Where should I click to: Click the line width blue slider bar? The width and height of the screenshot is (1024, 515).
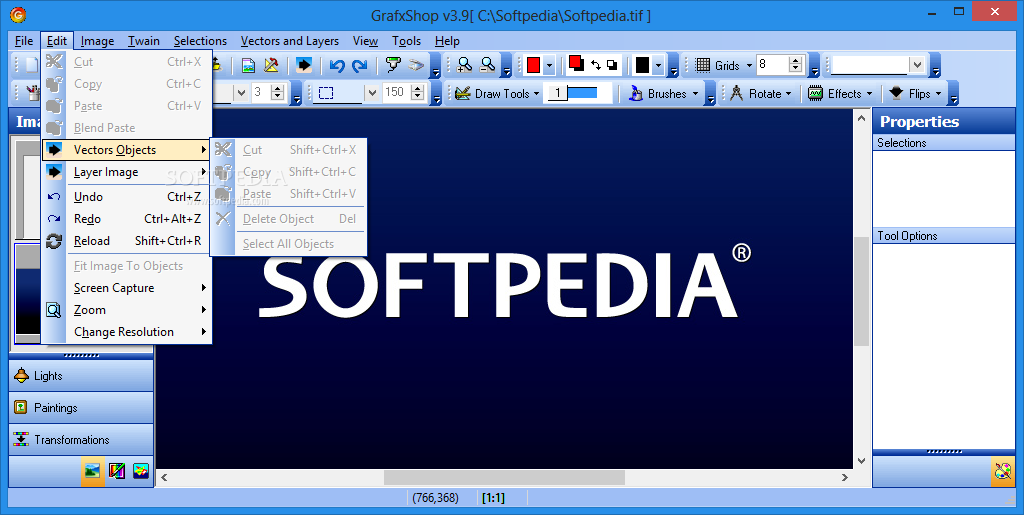pyautogui.click(x=582, y=93)
